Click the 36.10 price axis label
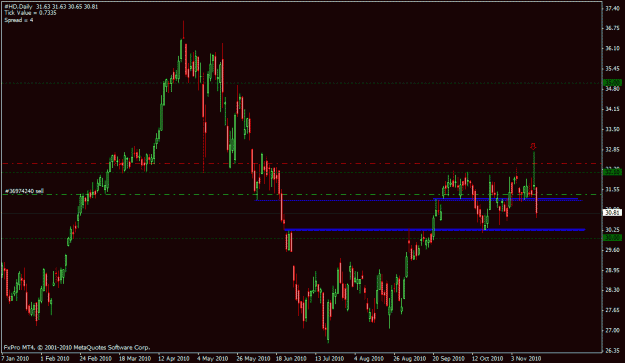Viewport: 625px width, 363px height. (612, 49)
